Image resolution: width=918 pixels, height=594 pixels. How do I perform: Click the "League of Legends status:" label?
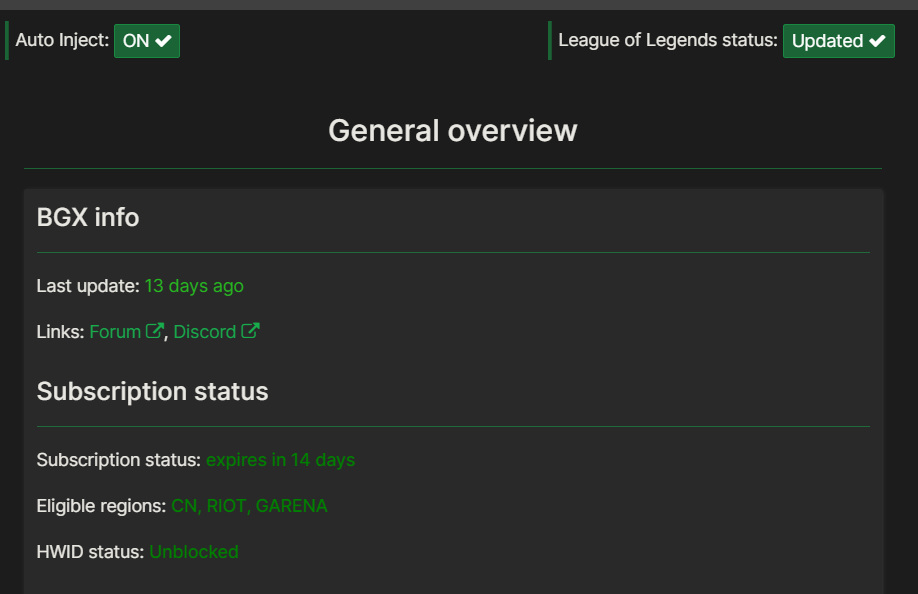[x=667, y=41]
